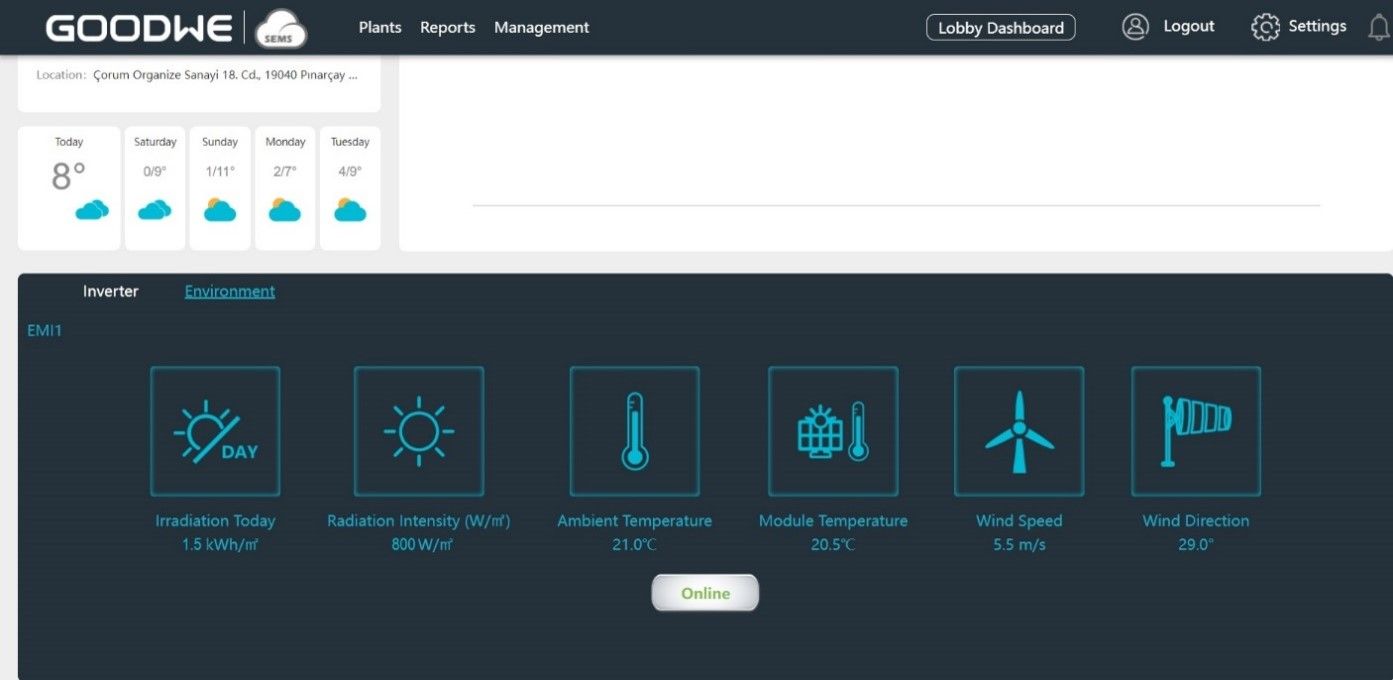Select the Environment tab
The image size is (1393, 680).
(230, 292)
